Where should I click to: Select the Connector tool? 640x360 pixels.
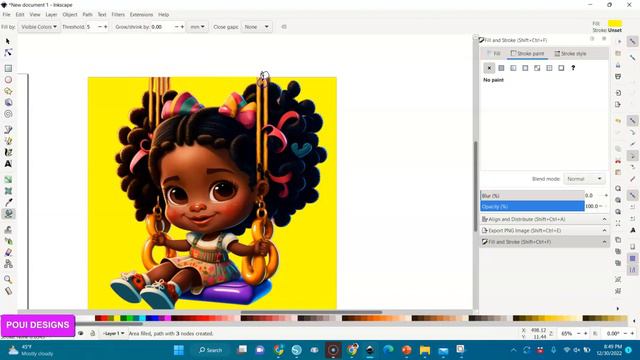point(8,264)
